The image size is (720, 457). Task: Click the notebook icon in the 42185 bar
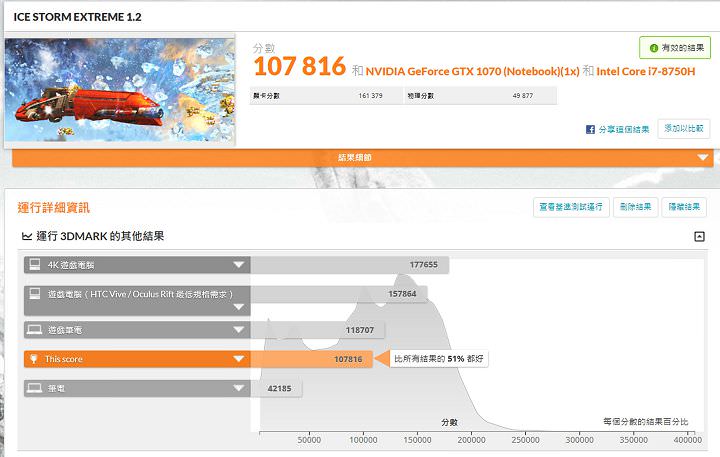pyautogui.click(x=34, y=387)
